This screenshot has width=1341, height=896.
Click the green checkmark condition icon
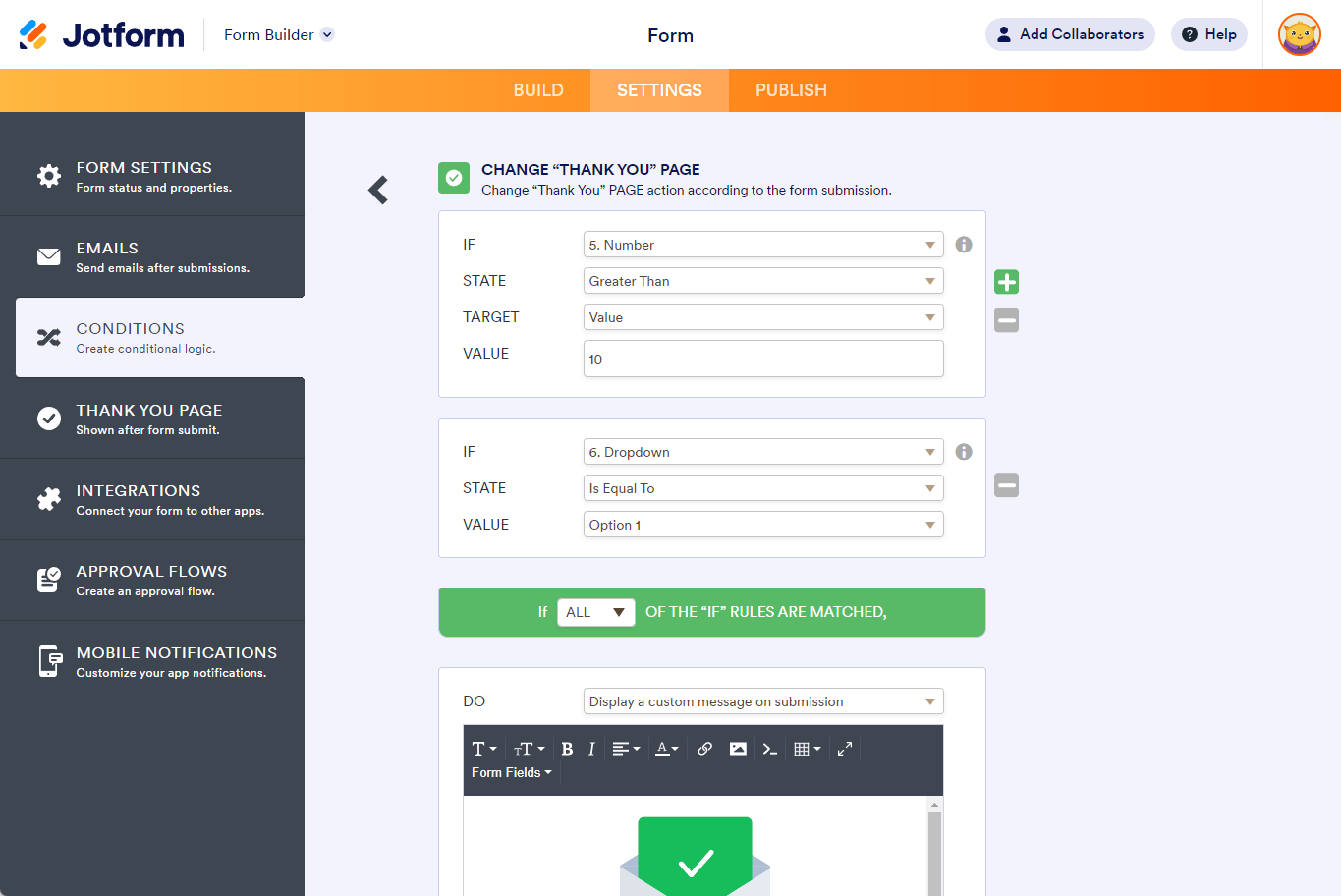pos(454,178)
